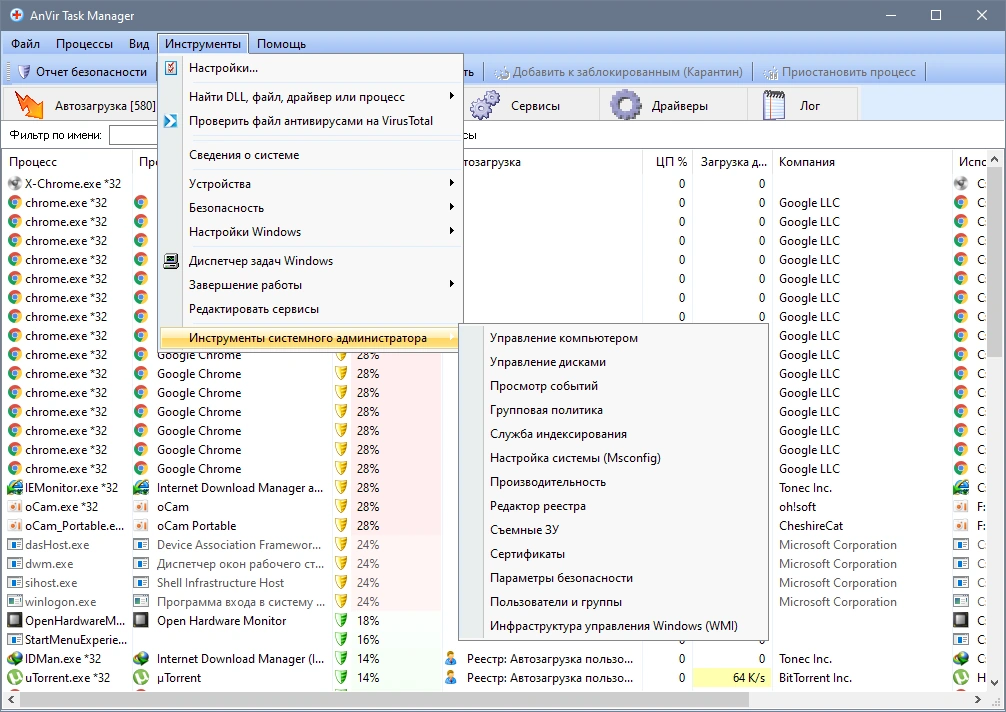Open Инфраструктура управления Windows (WMI)
The width and height of the screenshot is (1006, 712).
(x=613, y=626)
